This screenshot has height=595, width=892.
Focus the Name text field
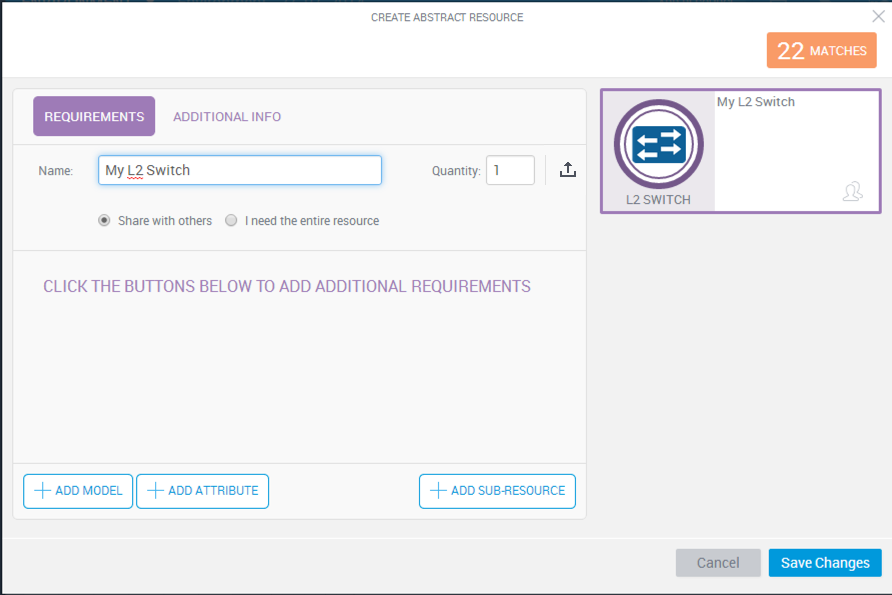click(240, 170)
